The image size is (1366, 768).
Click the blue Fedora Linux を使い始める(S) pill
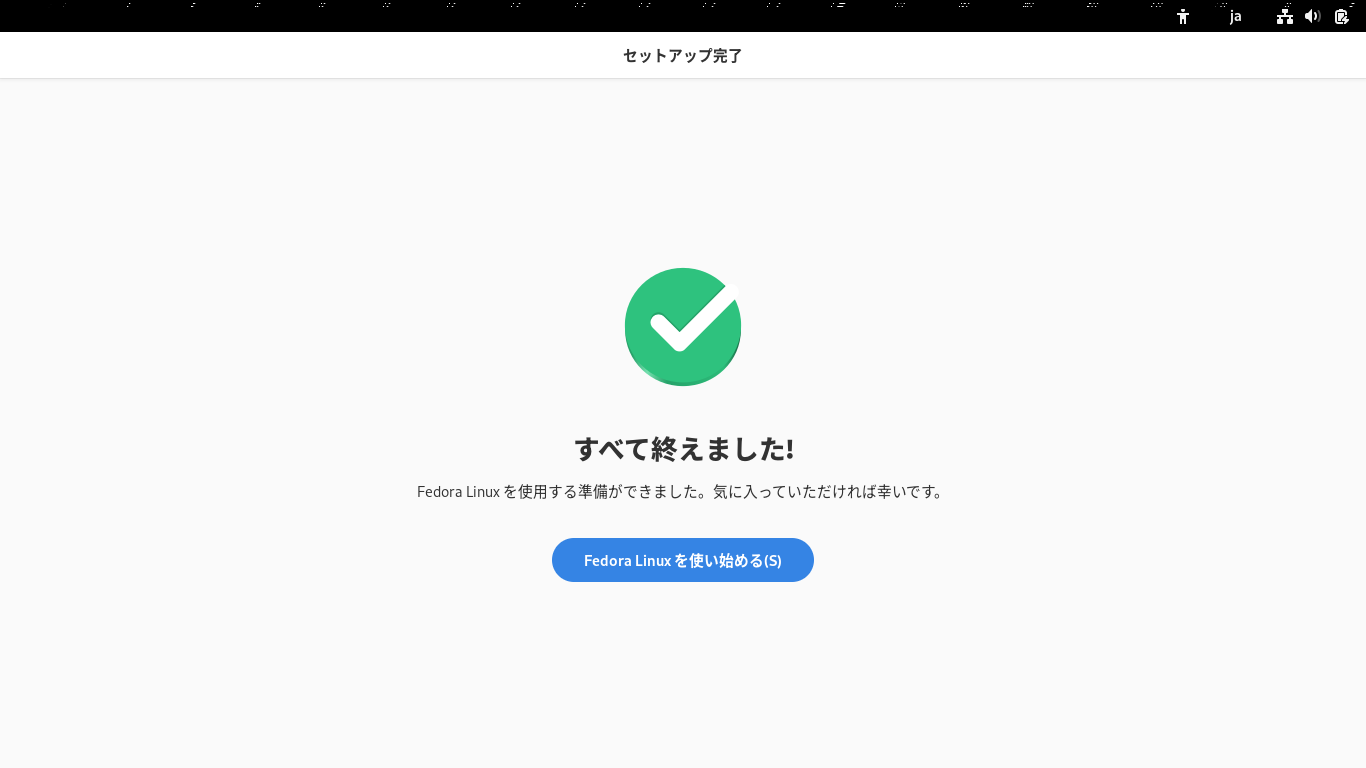683,560
